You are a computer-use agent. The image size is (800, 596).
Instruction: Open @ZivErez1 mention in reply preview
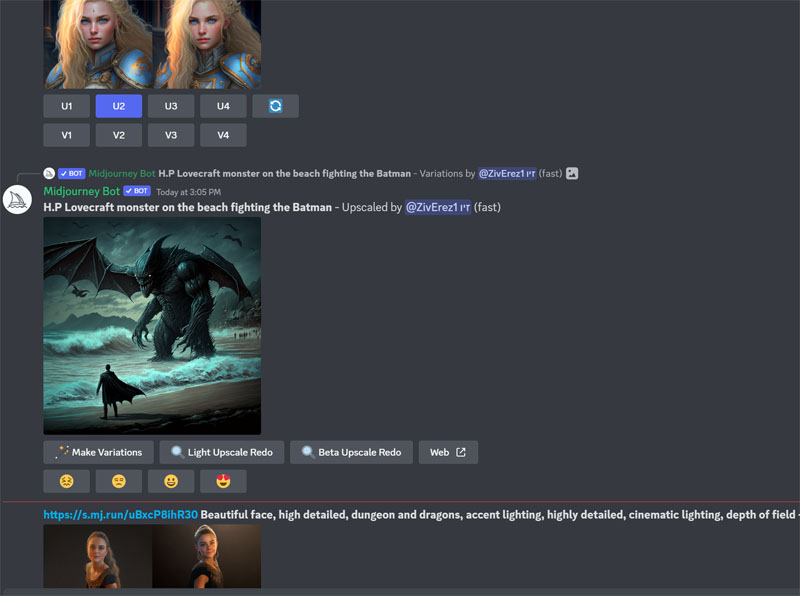(507, 173)
